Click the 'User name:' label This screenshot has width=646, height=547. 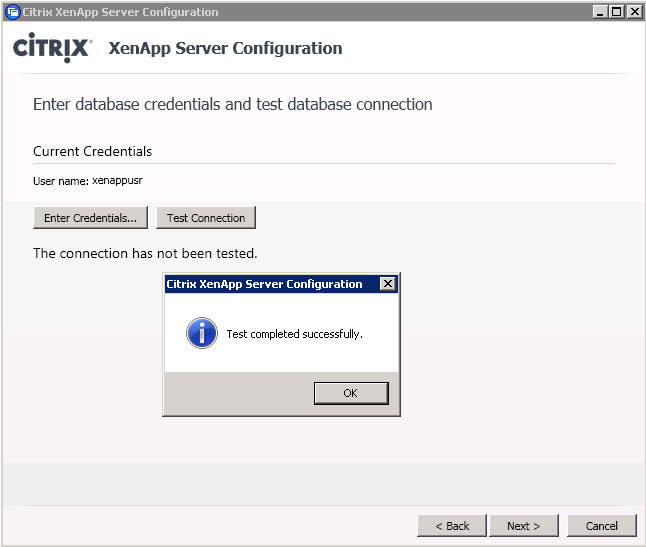(61, 181)
